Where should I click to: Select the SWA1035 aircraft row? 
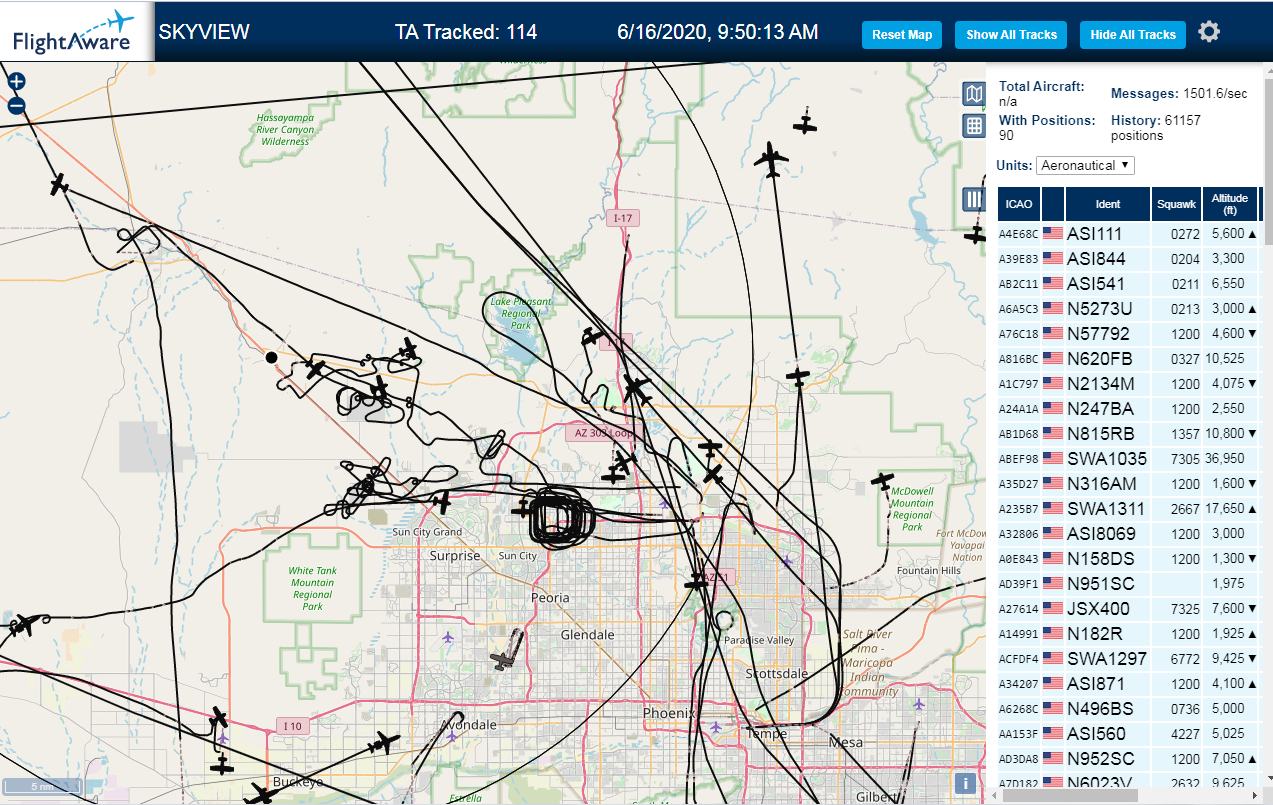click(x=1130, y=459)
